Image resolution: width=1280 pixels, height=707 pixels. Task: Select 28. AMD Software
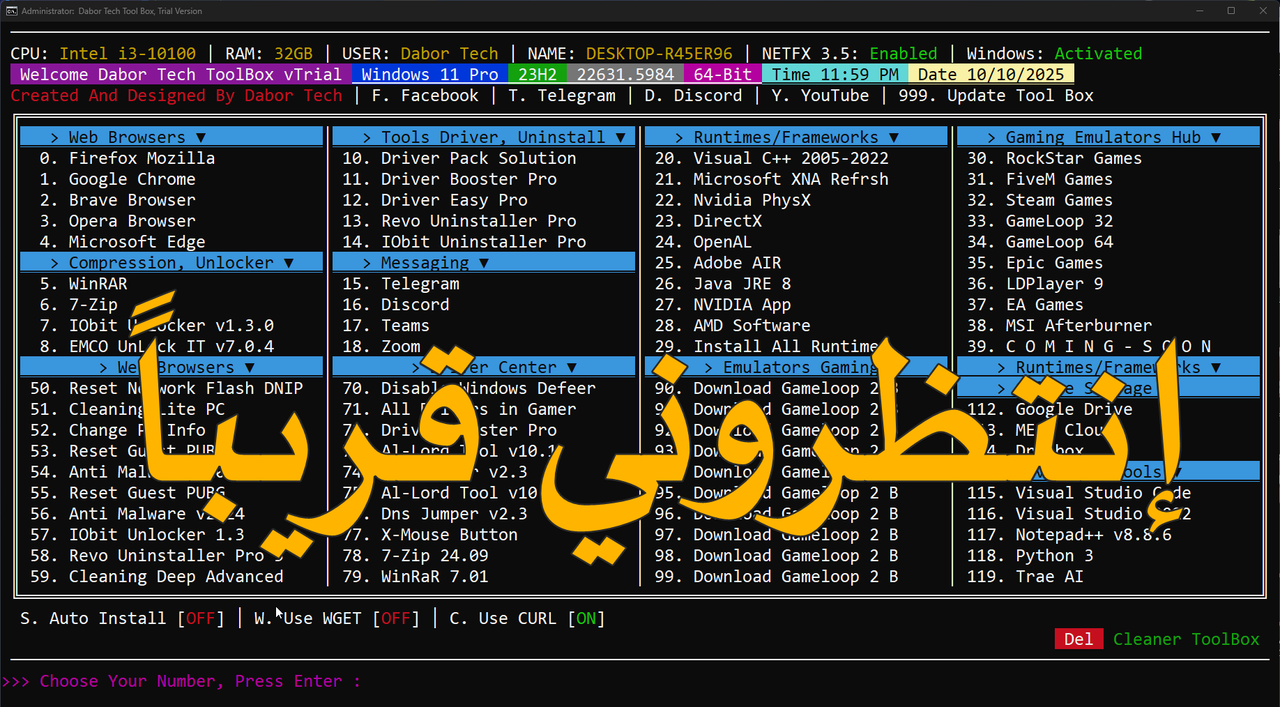pyautogui.click(x=733, y=326)
